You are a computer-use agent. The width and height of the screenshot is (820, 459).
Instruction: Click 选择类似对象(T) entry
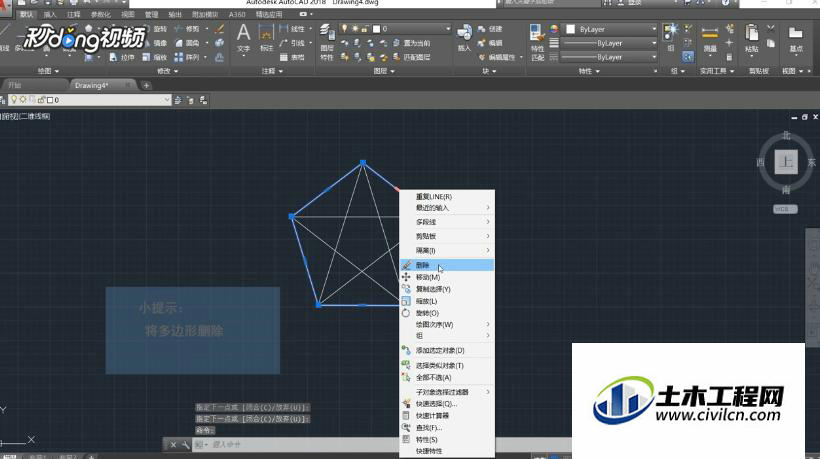(447, 365)
